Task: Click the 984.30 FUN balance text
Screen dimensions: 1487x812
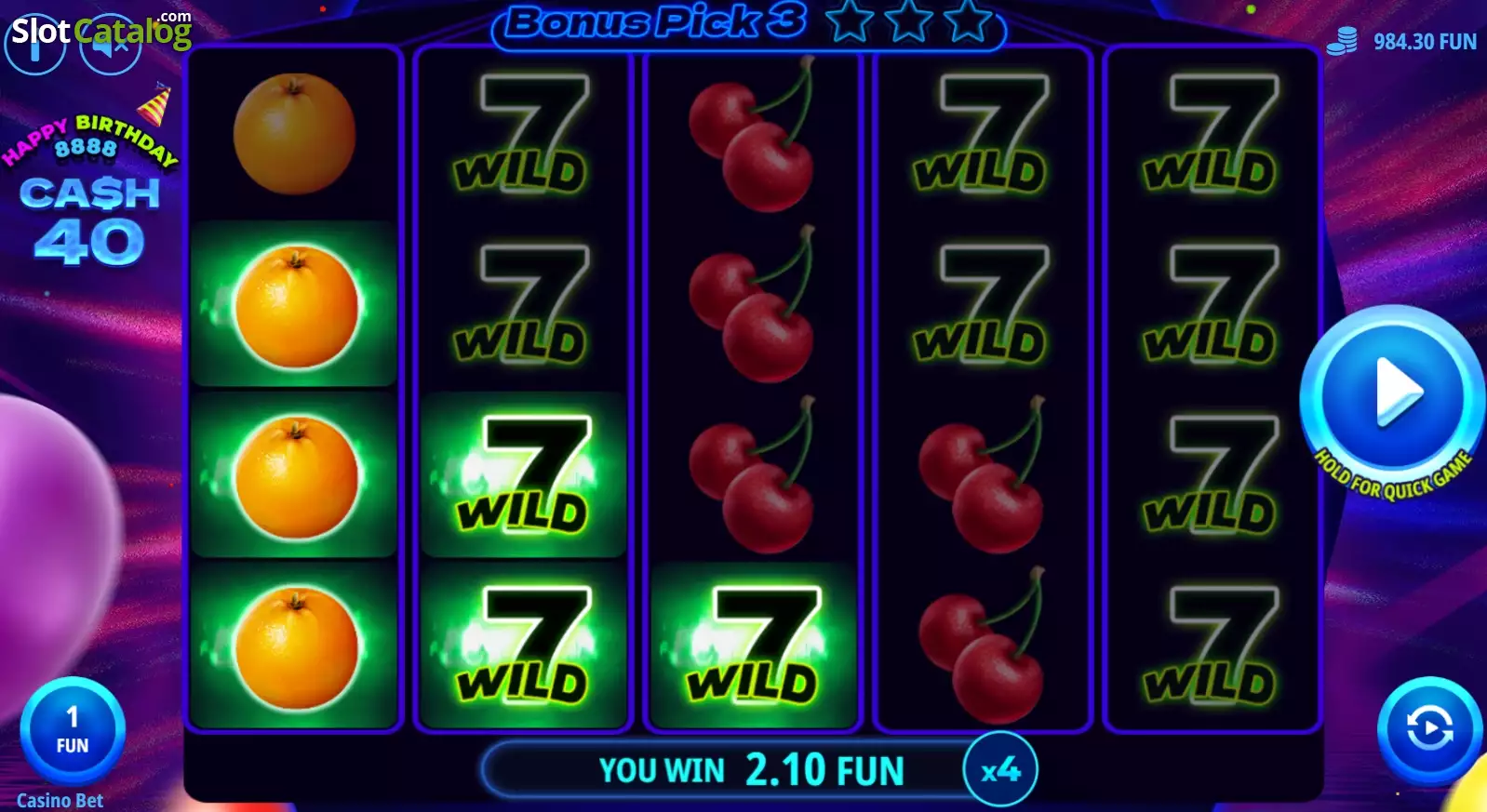Action: [1425, 42]
